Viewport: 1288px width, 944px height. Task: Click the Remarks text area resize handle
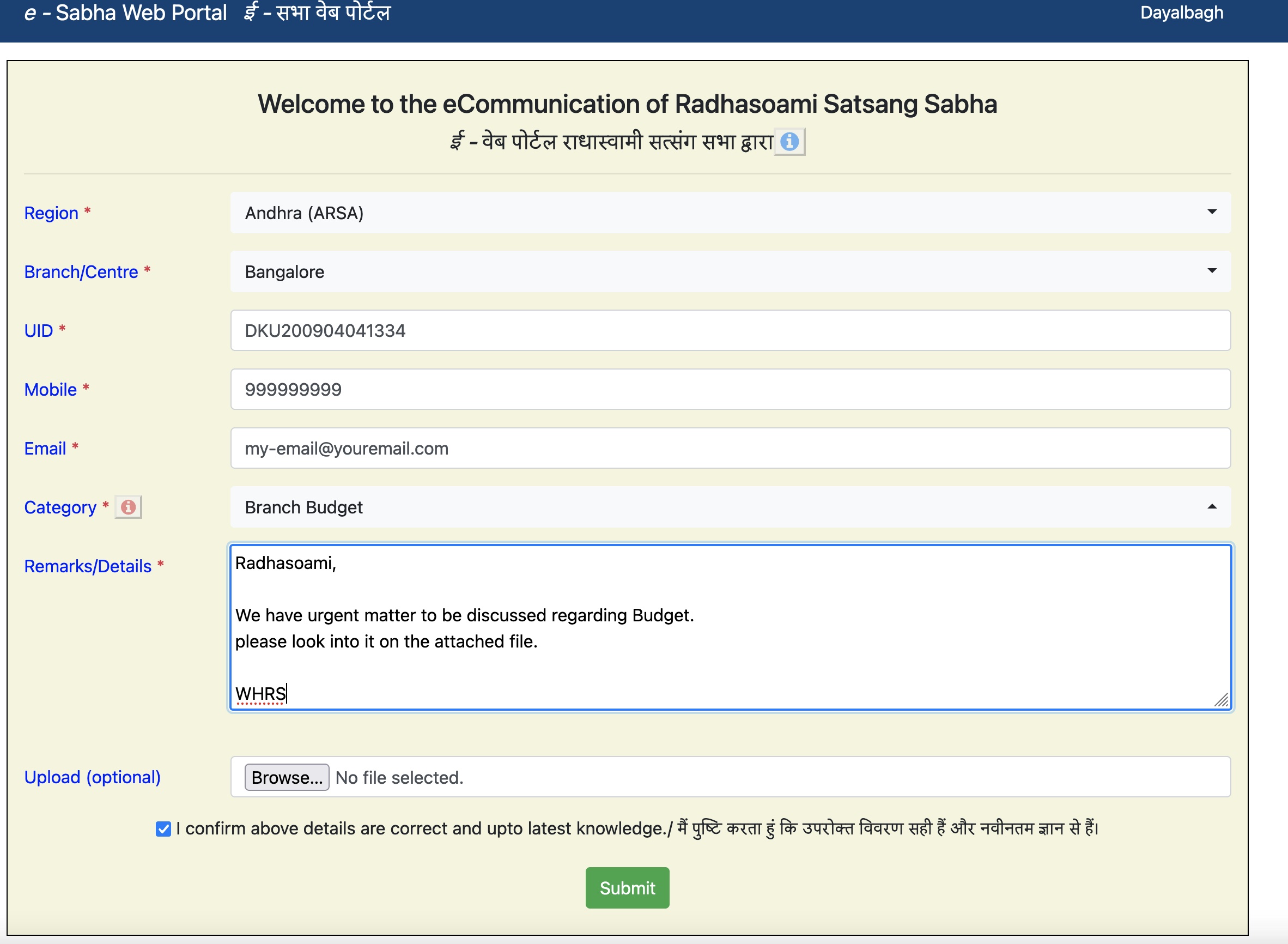(1221, 700)
